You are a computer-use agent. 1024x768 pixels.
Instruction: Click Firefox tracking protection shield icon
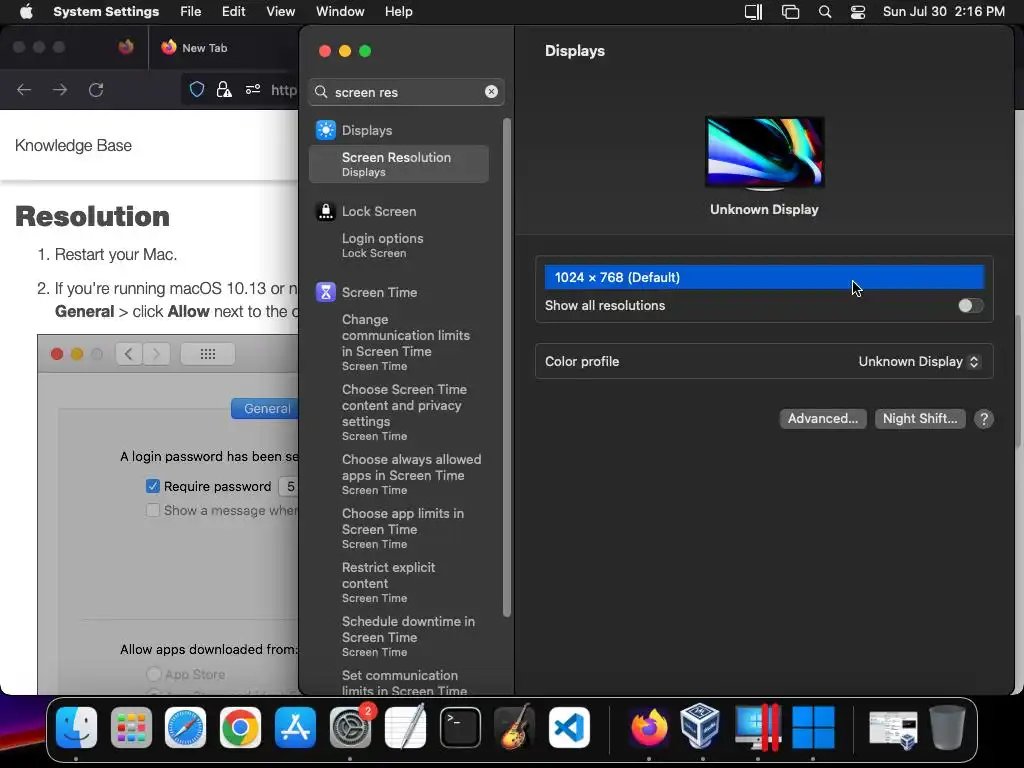(197, 89)
